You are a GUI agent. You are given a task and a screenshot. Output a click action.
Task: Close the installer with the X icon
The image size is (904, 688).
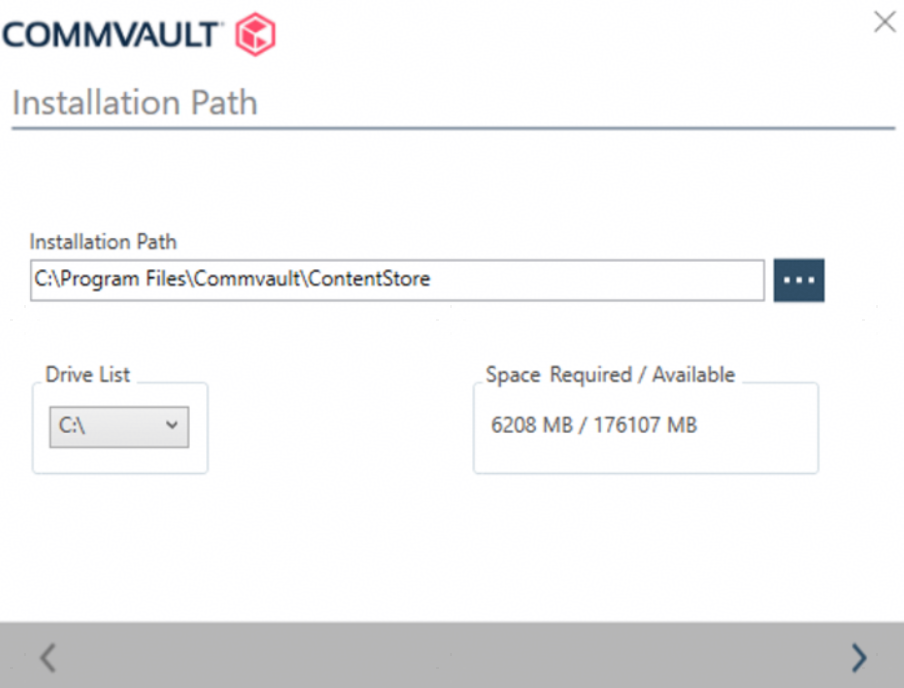pos(884,22)
